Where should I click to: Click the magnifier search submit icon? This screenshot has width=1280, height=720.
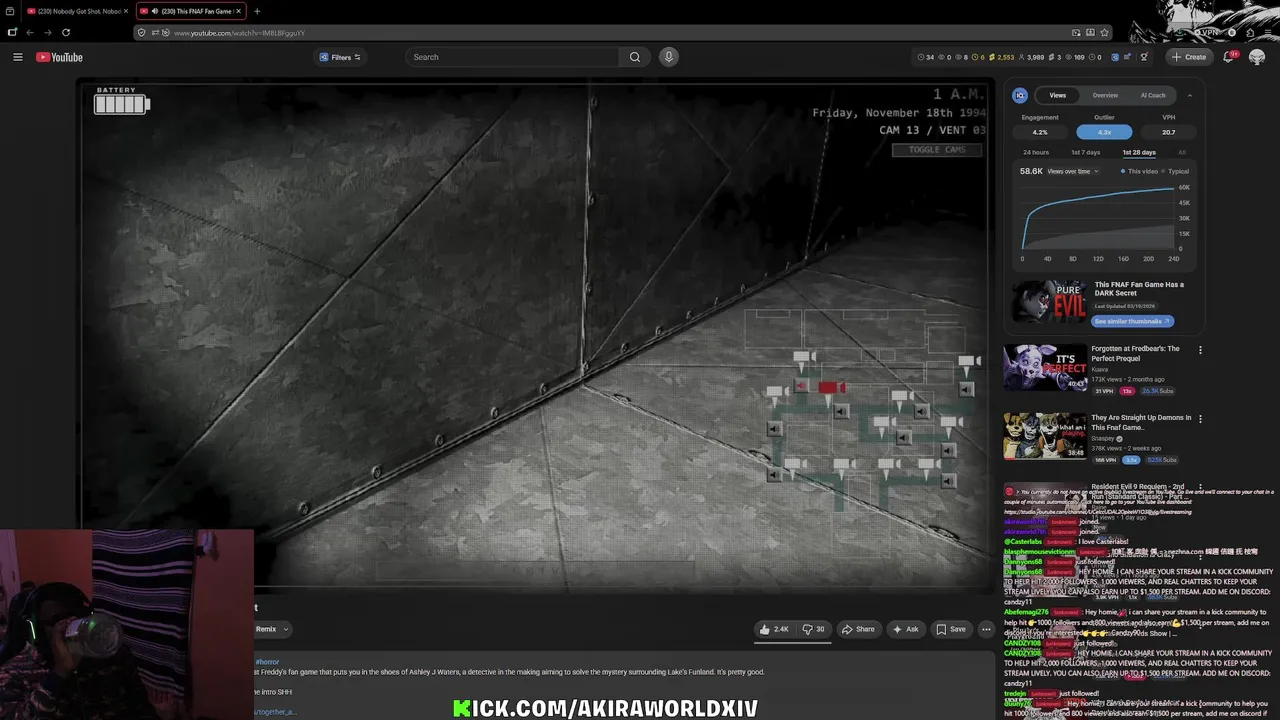click(635, 57)
